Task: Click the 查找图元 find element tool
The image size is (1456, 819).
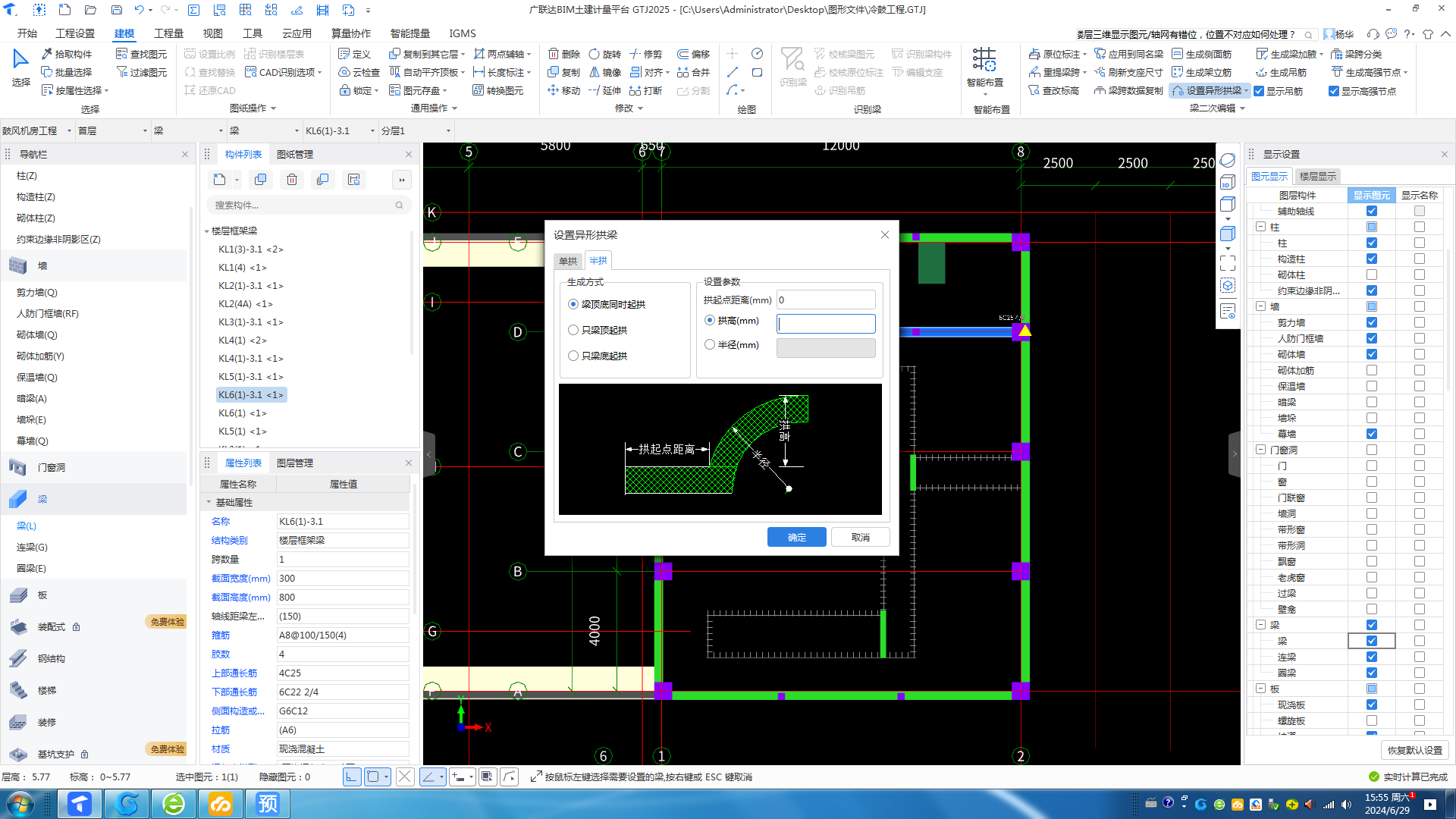Action: pyautogui.click(x=142, y=54)
